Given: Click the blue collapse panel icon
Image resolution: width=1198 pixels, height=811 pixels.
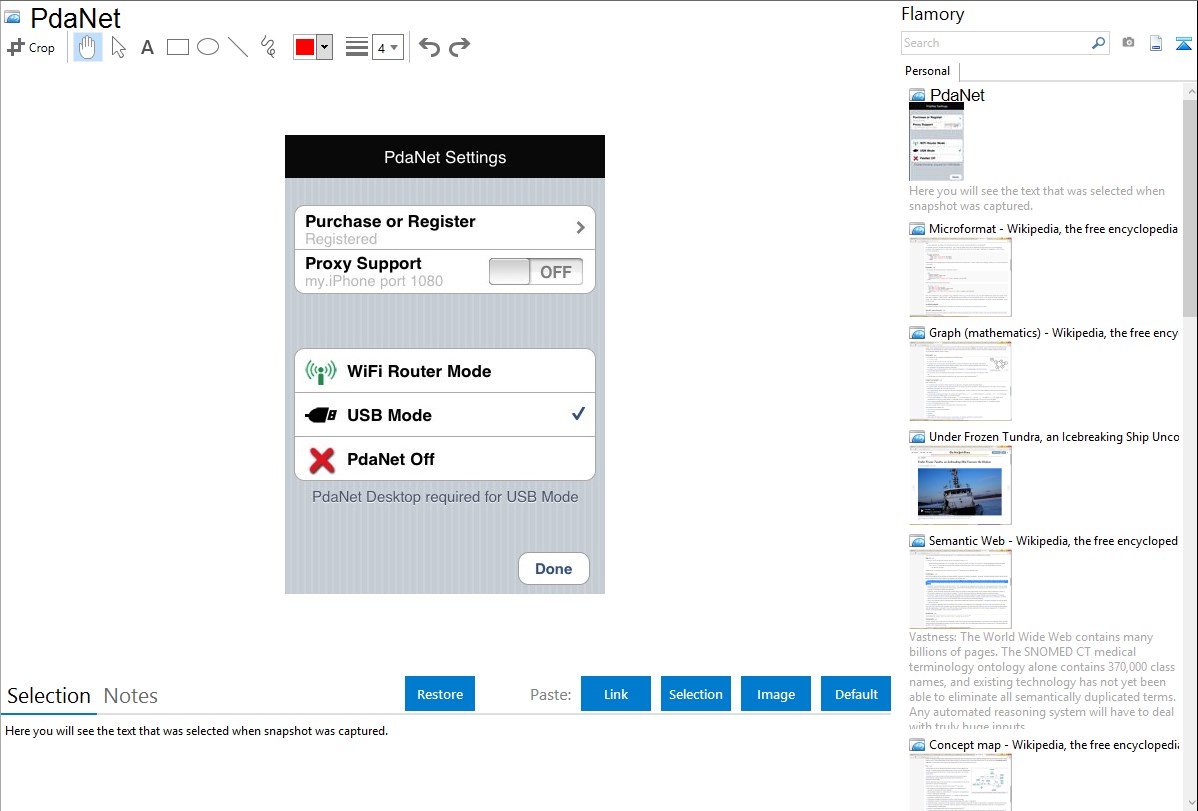Looking at the screenshot, I should (1183, 43).
